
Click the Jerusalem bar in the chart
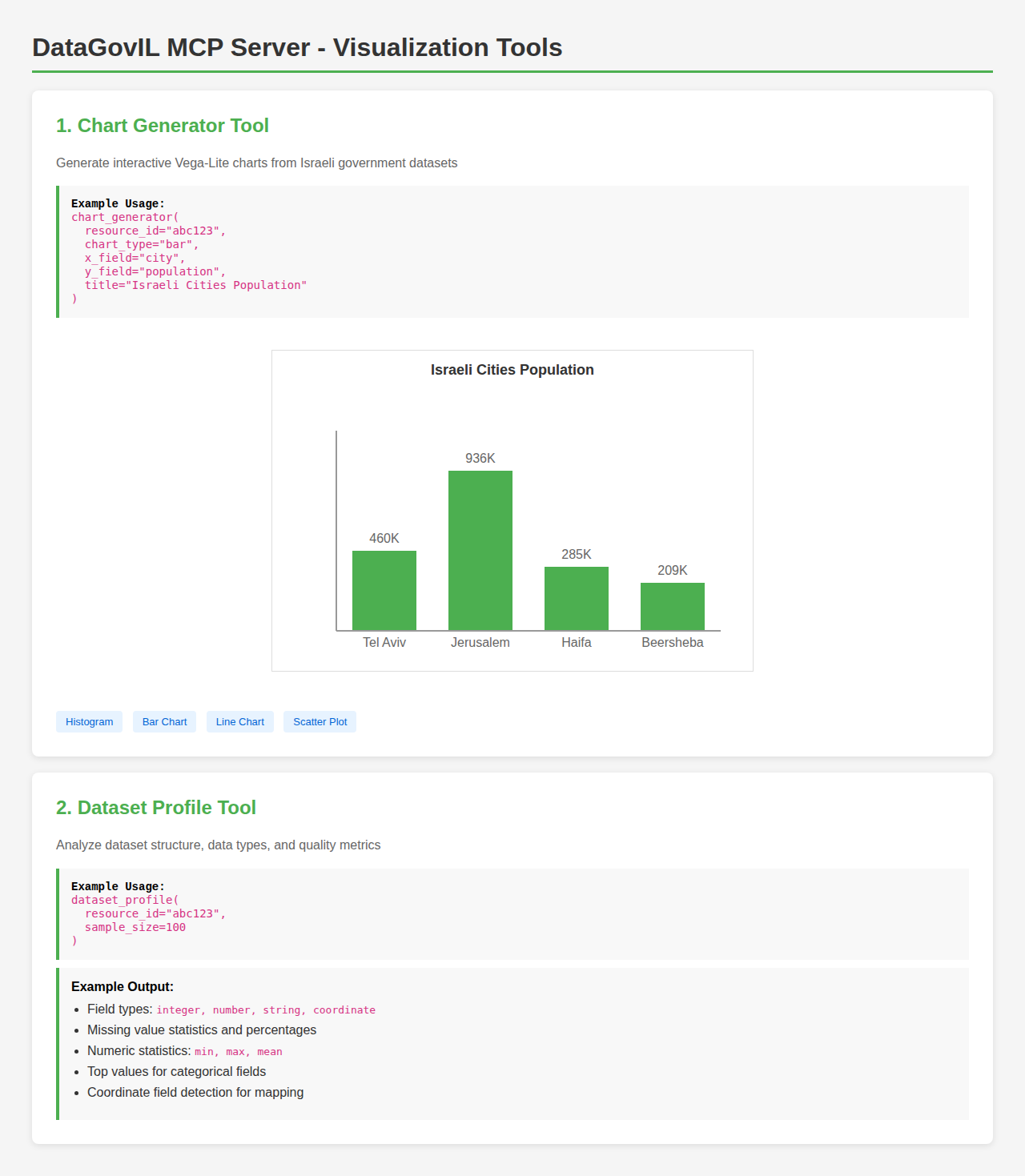480,549
